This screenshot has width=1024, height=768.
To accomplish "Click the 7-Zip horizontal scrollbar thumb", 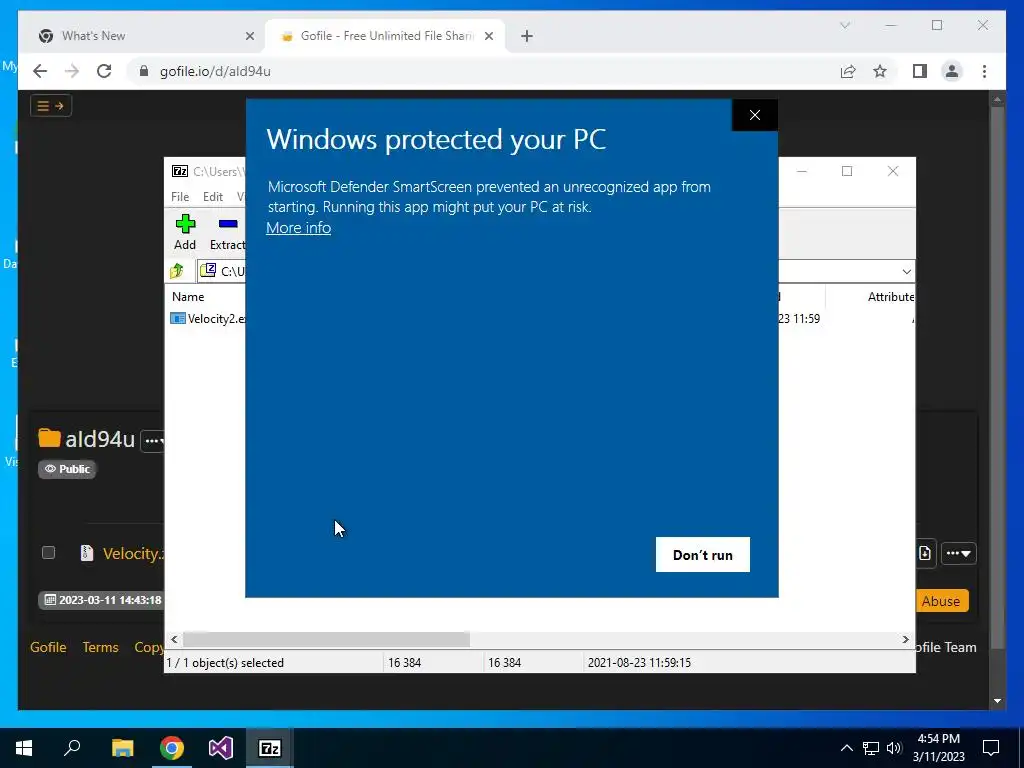I will click(326, 639).
